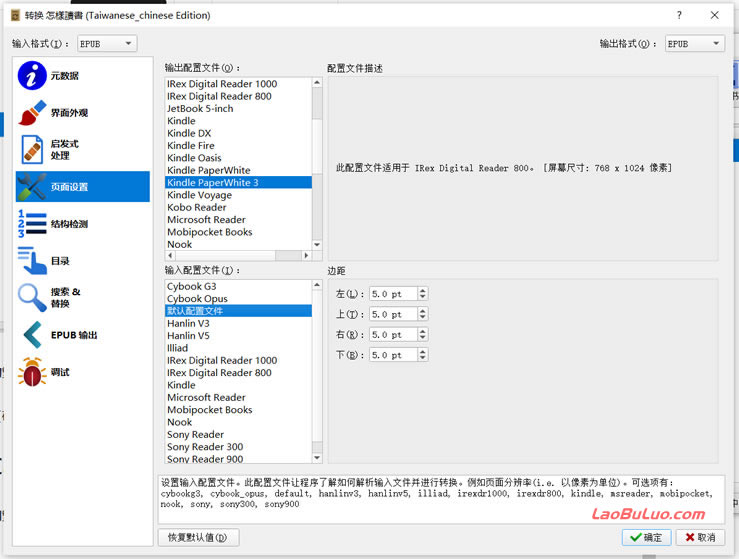
Task: Close the conversion dialog window
Action: point(714,15)
